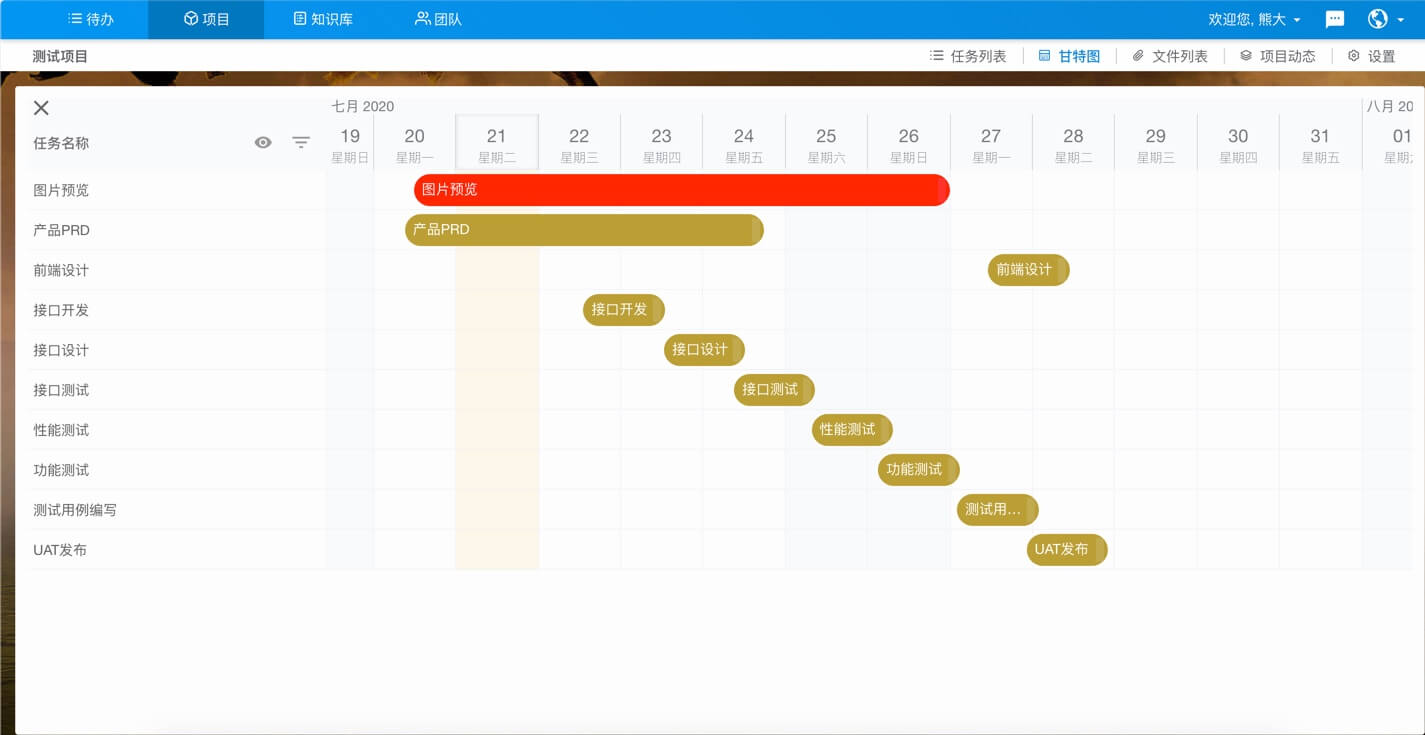Open the chat messages icon in top bar

pos(1334,18)
